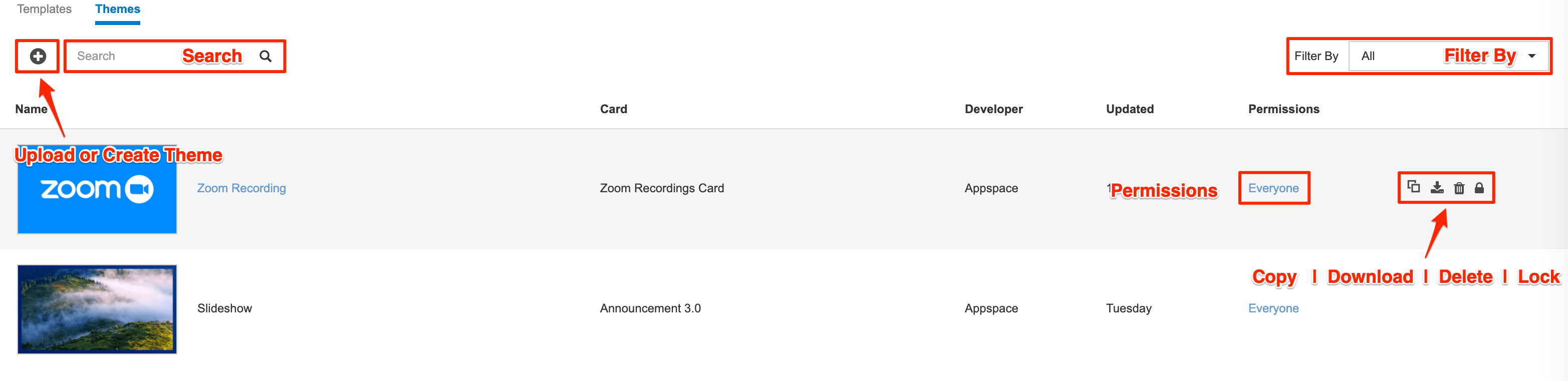Sort by the Name column header

coord(31,109)
